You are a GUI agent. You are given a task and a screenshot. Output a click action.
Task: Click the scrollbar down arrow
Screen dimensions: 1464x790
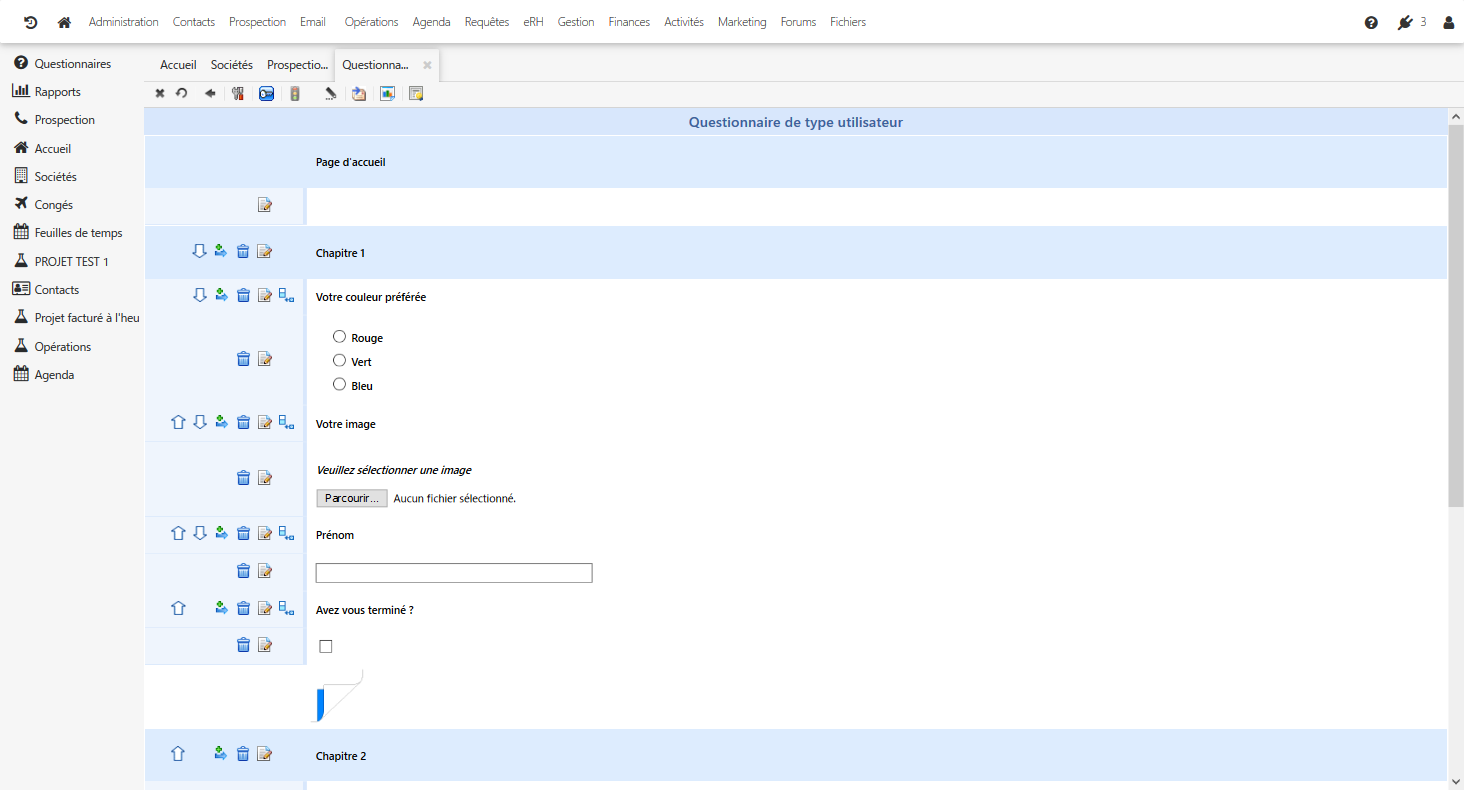pyautogui.click(x=1456, y=781)
